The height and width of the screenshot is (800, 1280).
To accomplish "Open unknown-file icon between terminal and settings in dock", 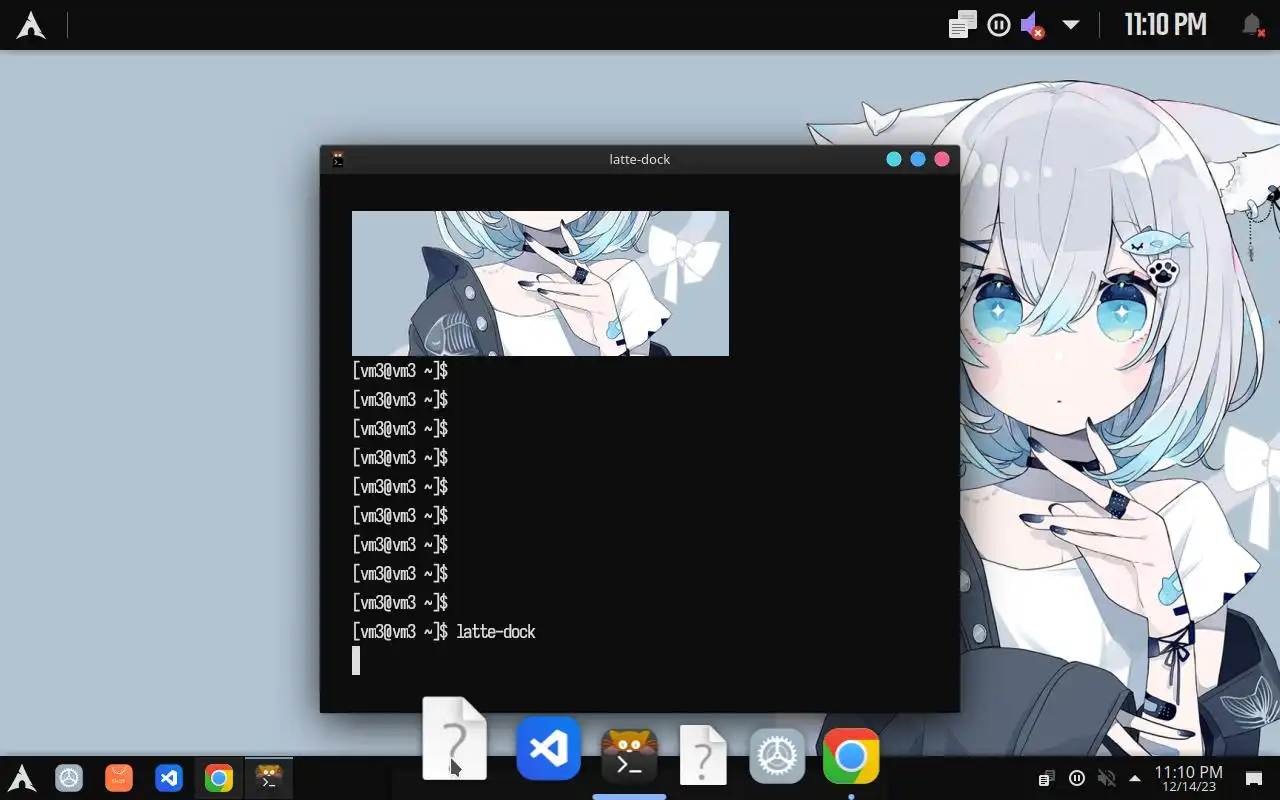I will coord(703,755).
